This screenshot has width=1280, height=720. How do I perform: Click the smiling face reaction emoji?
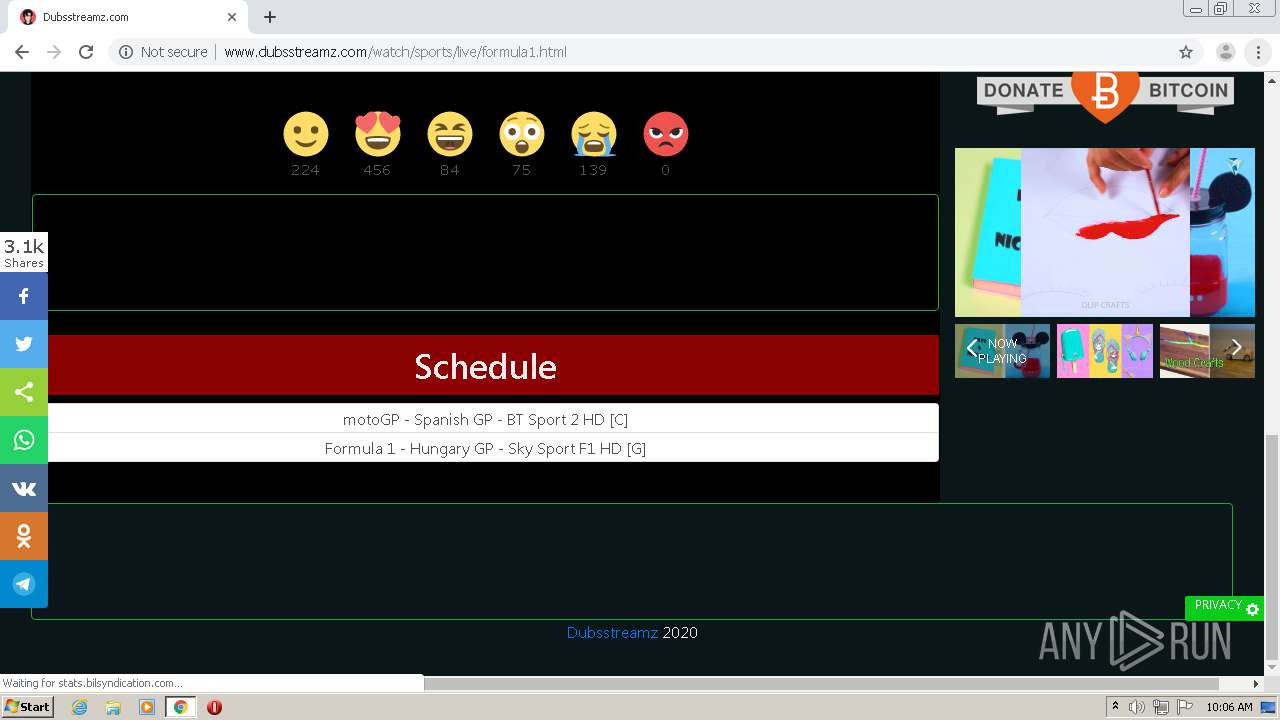305,134
